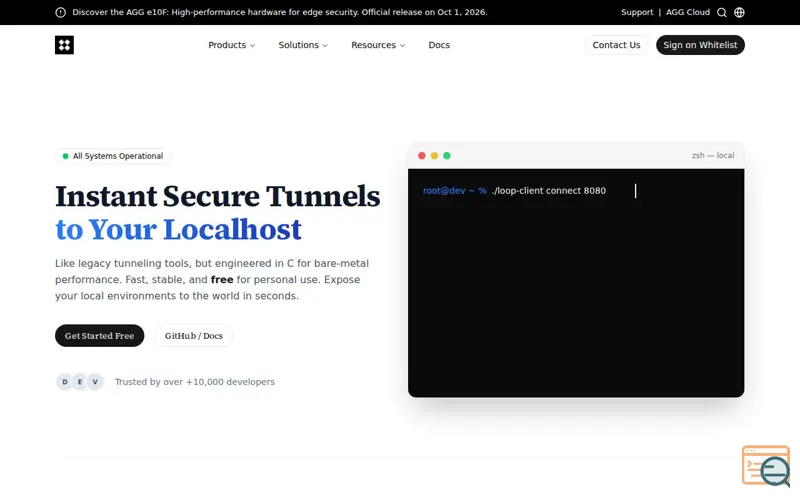Open the Docs nav item

point(439,45)
